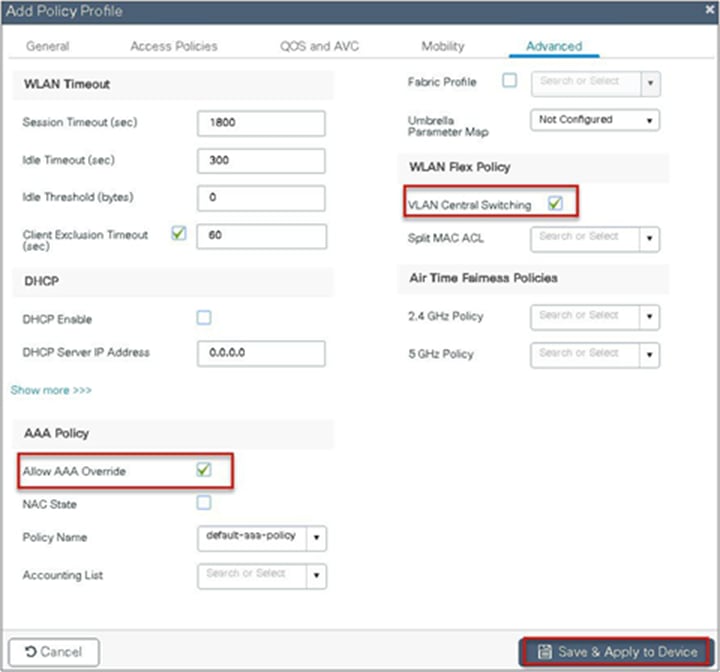Click the Session Timeout field
The width and height of the screenshot is (720, 672).
coord(261,123)
